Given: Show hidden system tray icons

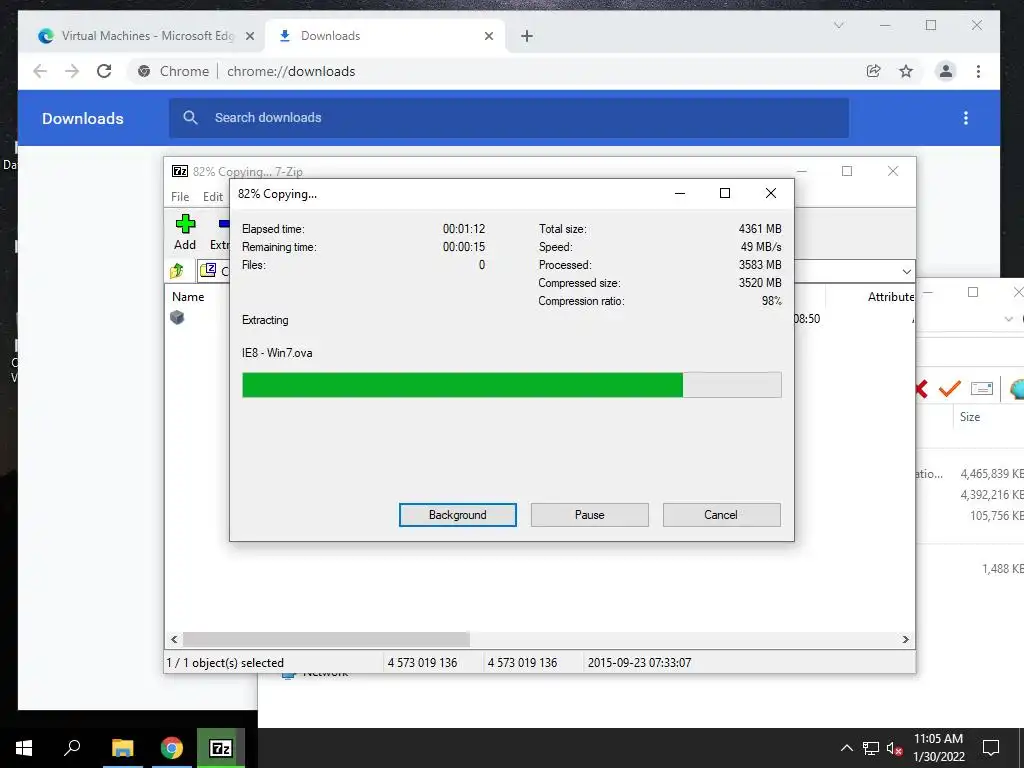Looking at the screenshot, I should click(x=846, y=748).
